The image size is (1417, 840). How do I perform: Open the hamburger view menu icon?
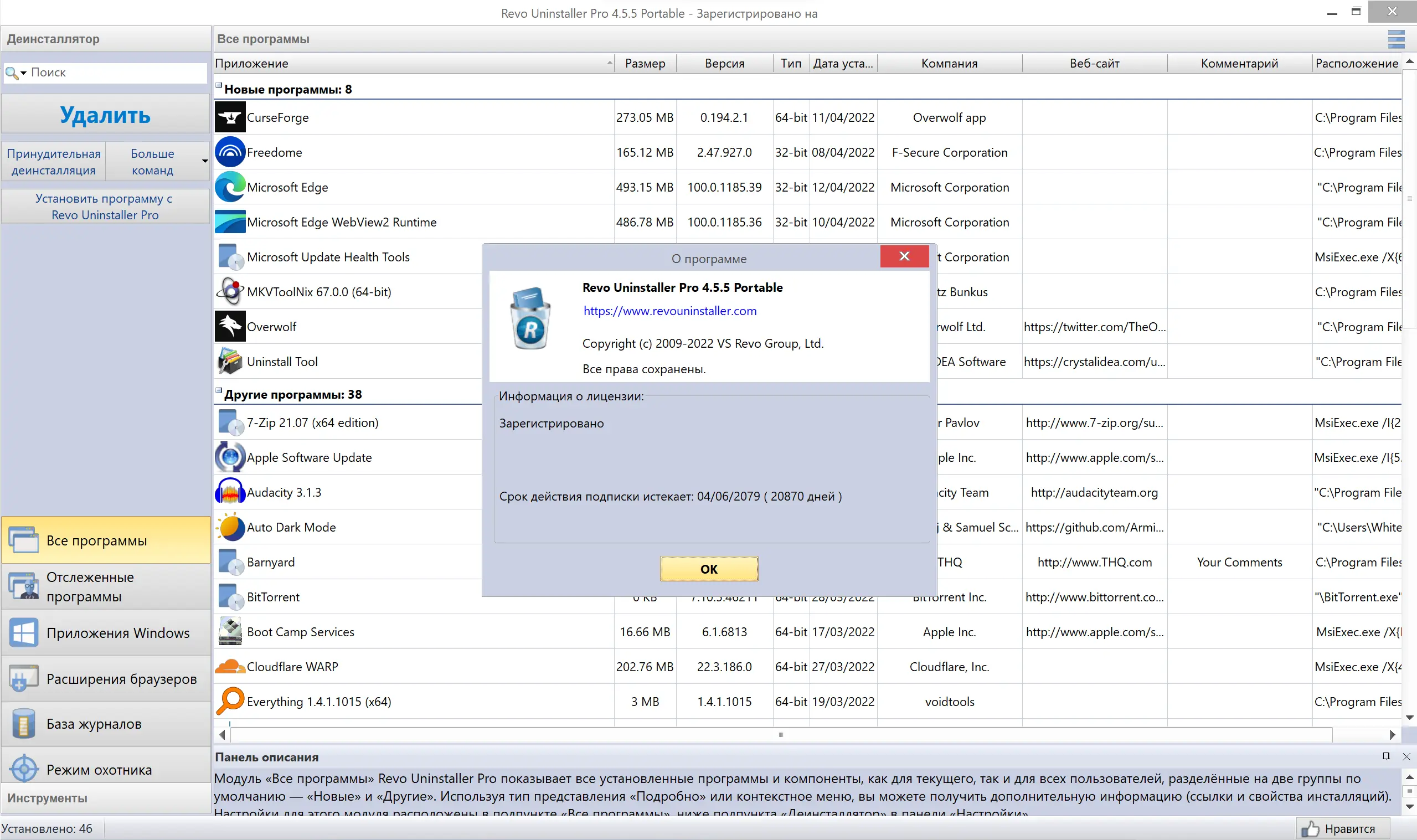1395,39
